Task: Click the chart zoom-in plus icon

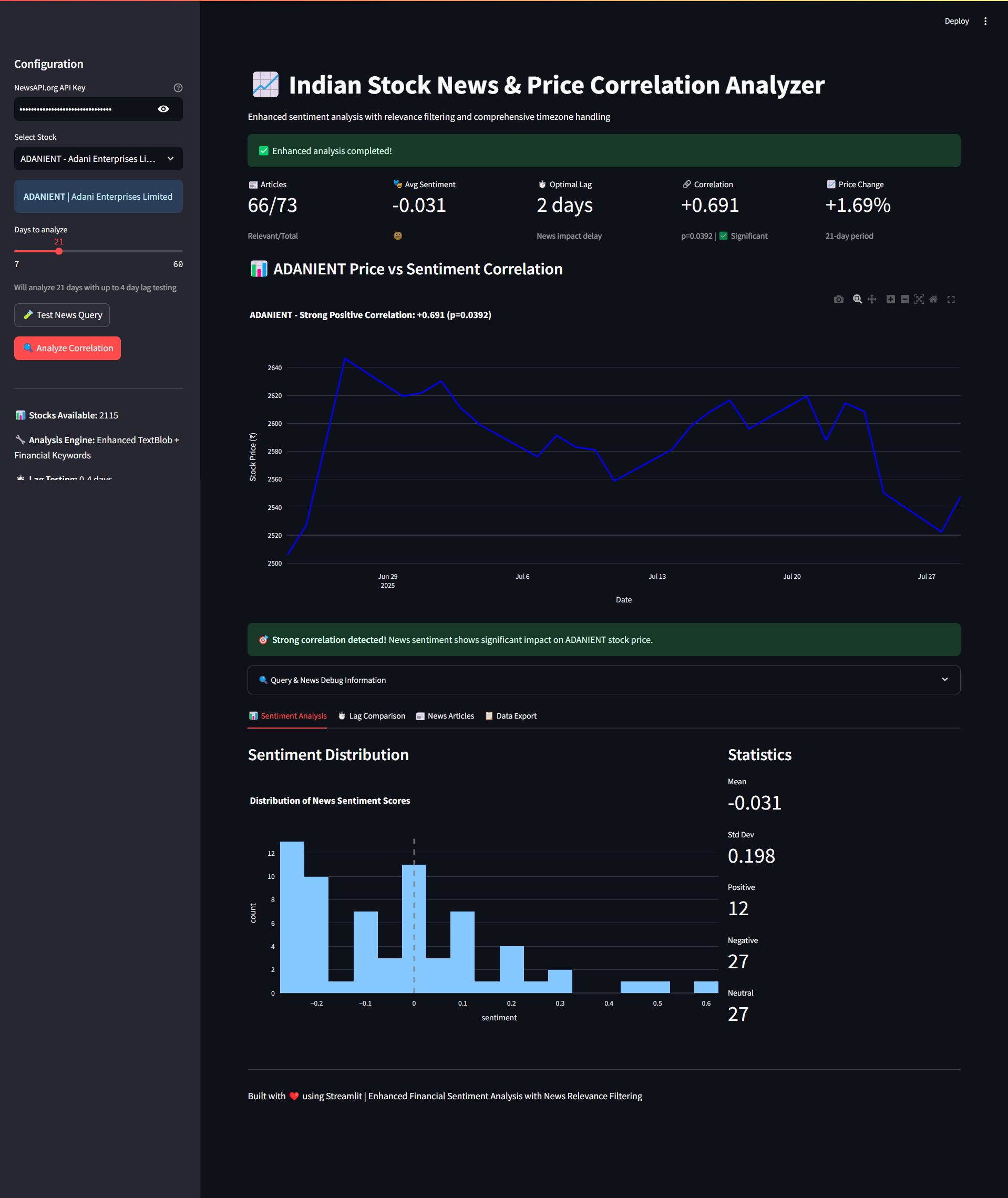Action: coord(890,299)
